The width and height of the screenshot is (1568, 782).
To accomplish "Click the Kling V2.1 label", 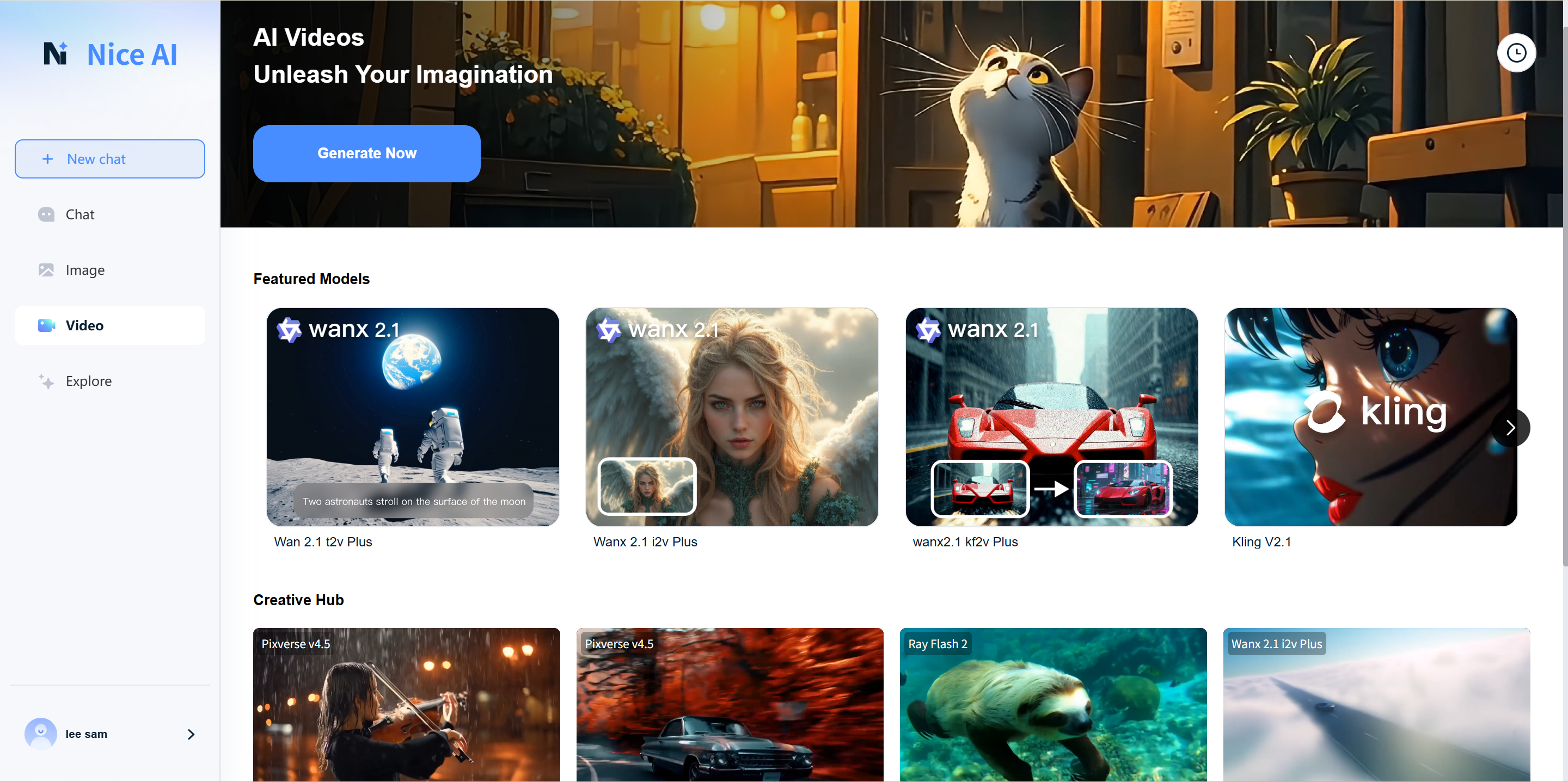I will (x=1261, y=541).
